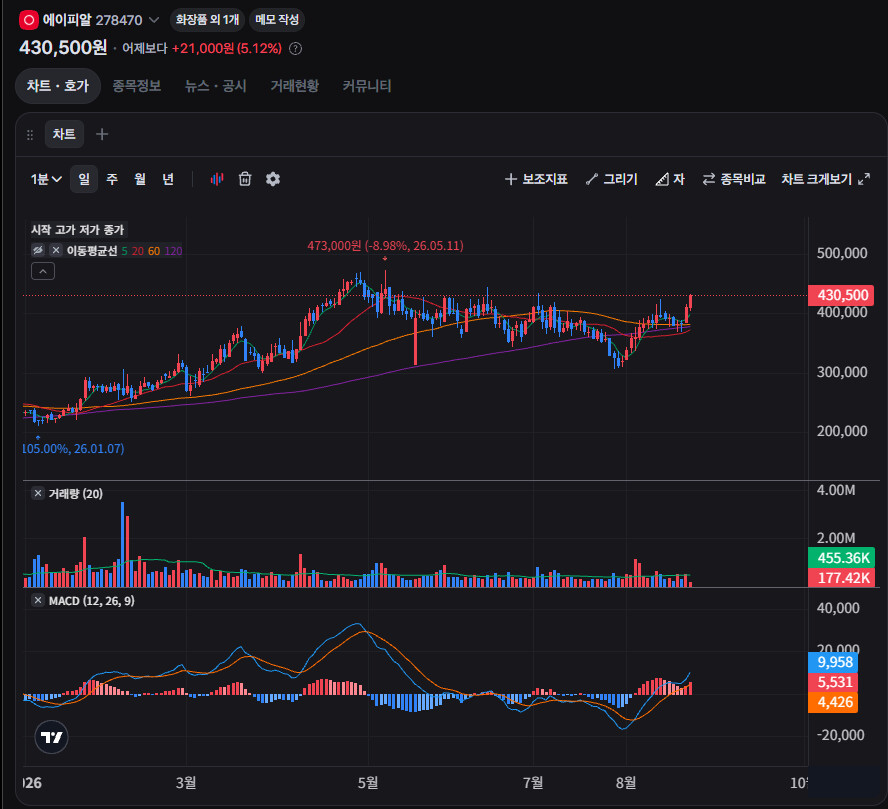888x809 pixels.
Task: Collapse the indicator legend with the up chevron
Action: 43,271
